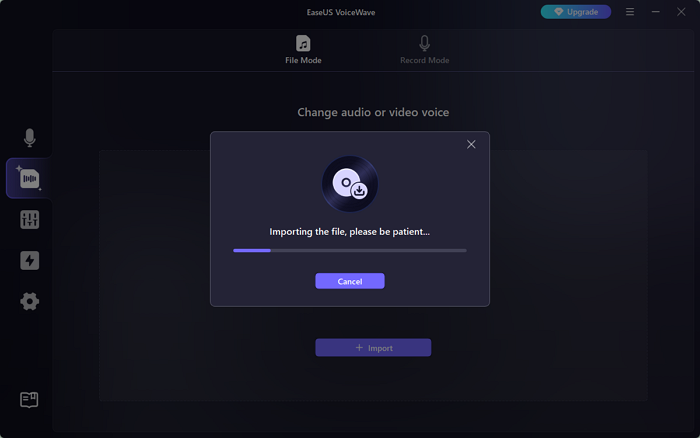Open settings via the gear icon
700x438 pixels.
pyautogui.click(x=29, y=301)
